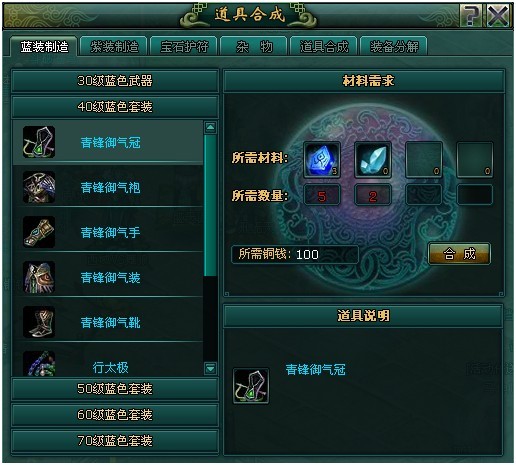Select the 青锋御气装 armor icon

click(x=39, y=277)
